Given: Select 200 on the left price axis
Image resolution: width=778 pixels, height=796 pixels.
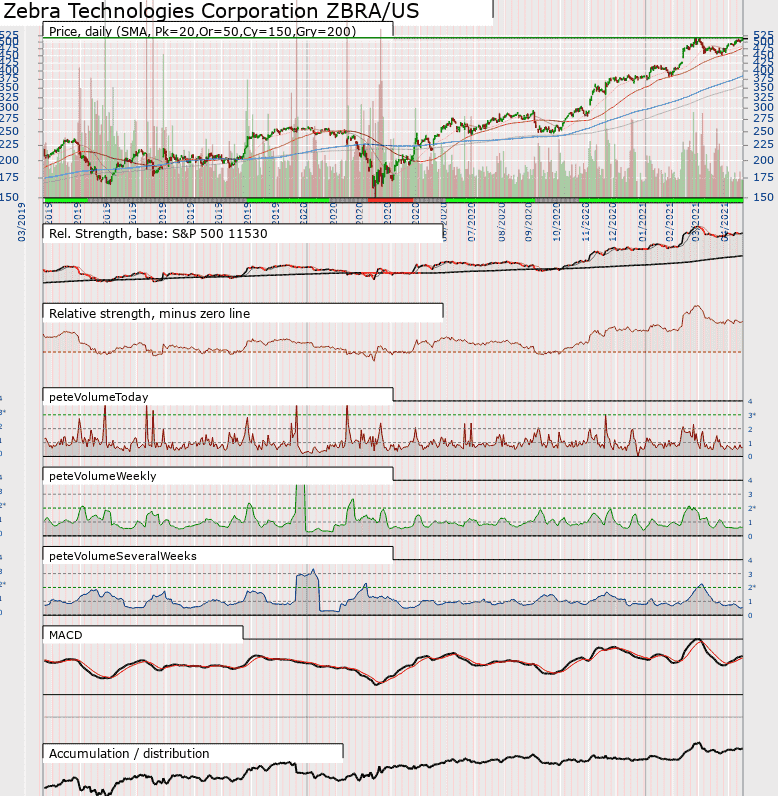Looking at the screenshot, I should point(9,160).
